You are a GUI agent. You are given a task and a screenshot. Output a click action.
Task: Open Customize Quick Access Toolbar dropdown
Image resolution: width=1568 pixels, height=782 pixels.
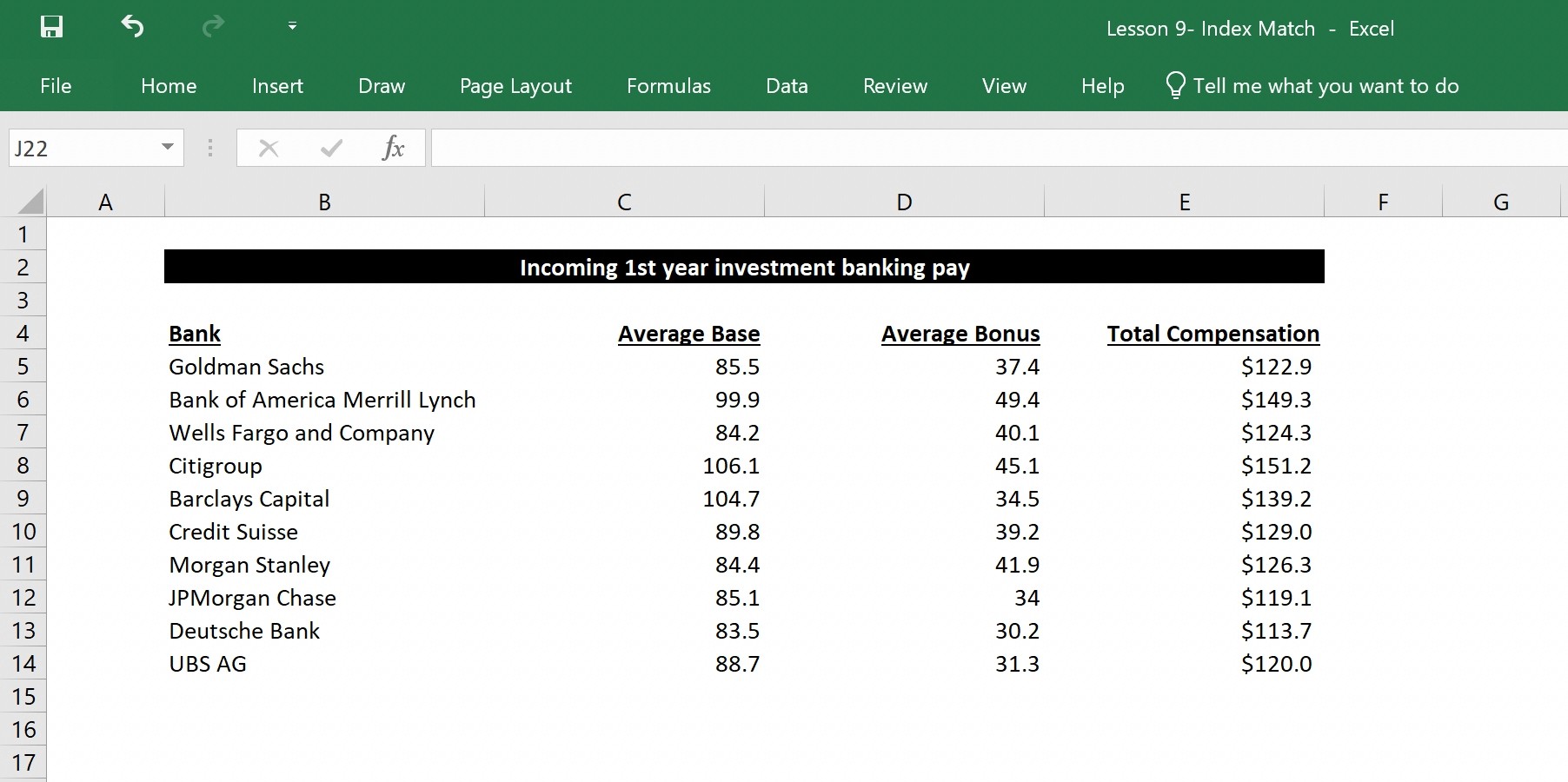pos(292,26)
